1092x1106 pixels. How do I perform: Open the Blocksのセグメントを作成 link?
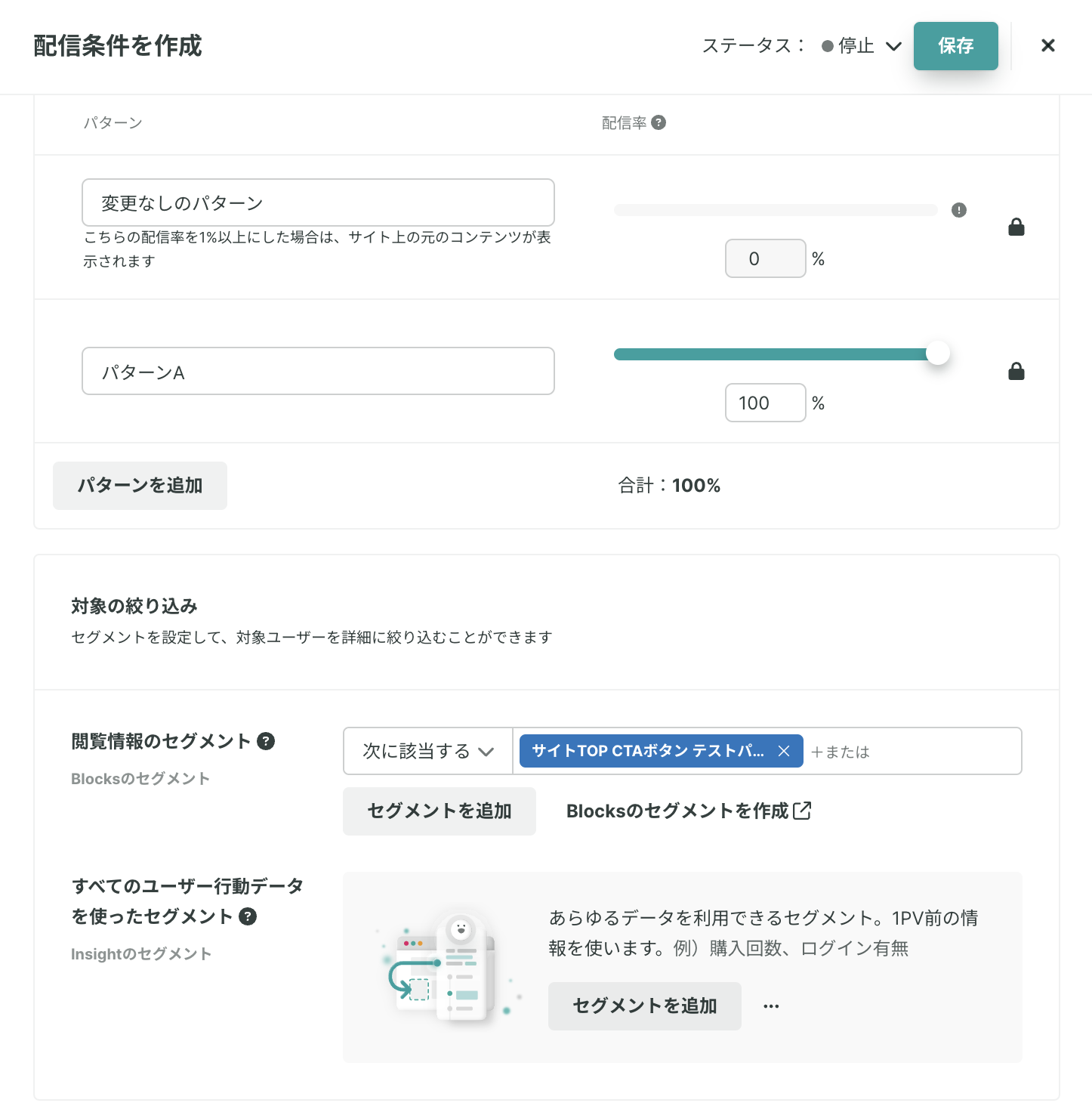(689, 811)
